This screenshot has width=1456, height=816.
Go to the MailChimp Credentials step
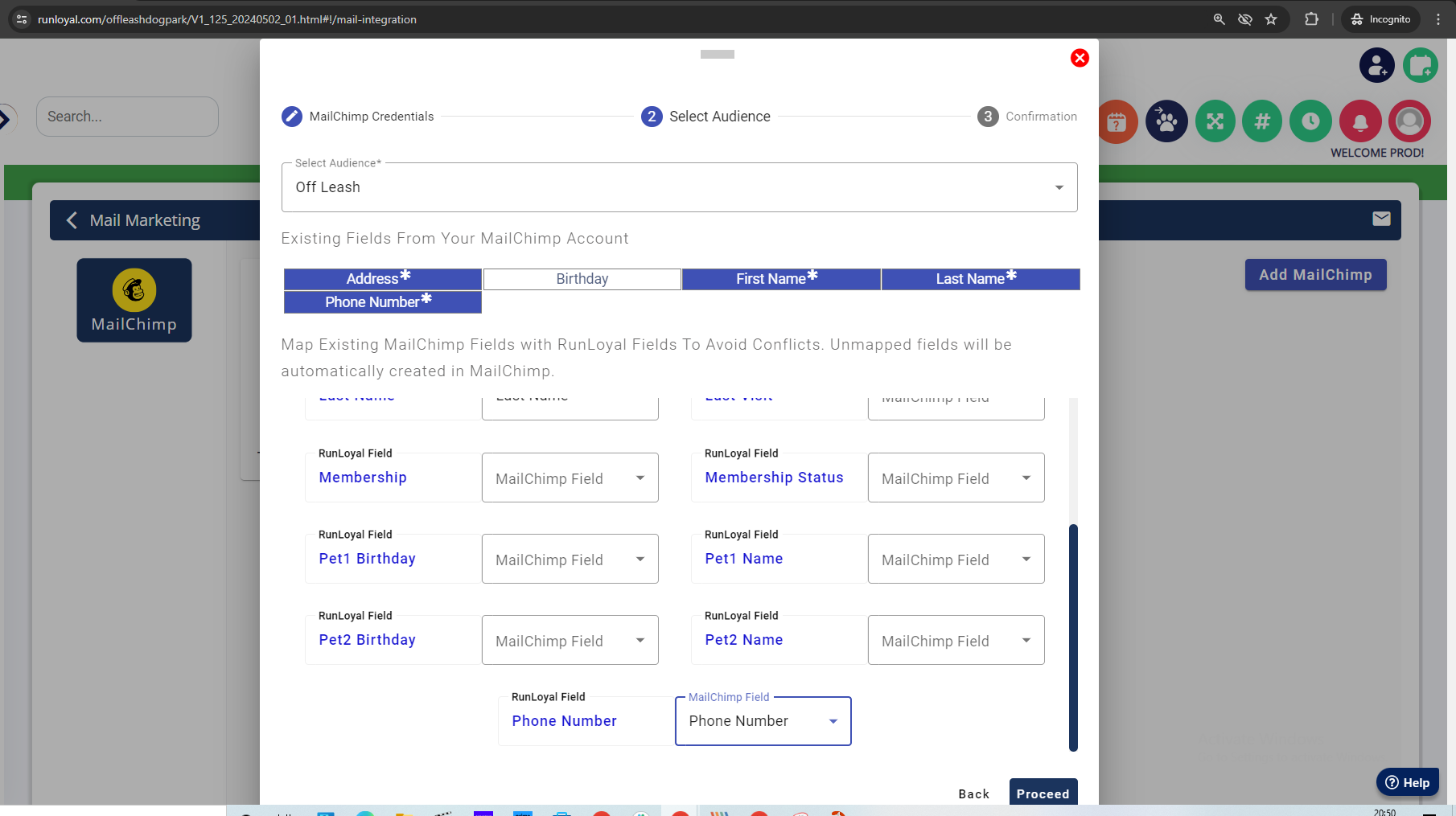tap(358, 117)
